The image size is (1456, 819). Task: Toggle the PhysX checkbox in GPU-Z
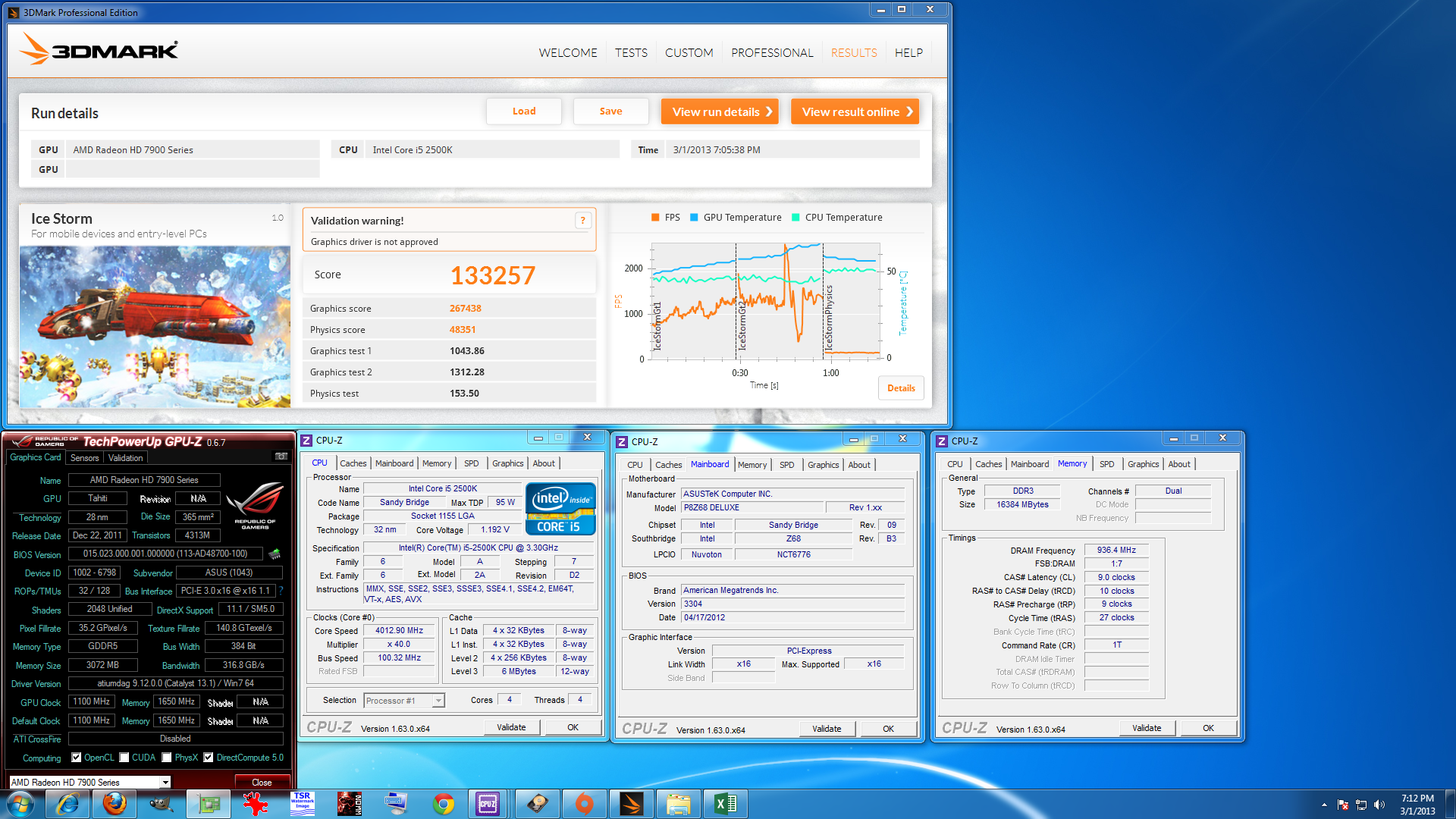tap(167, 757)
